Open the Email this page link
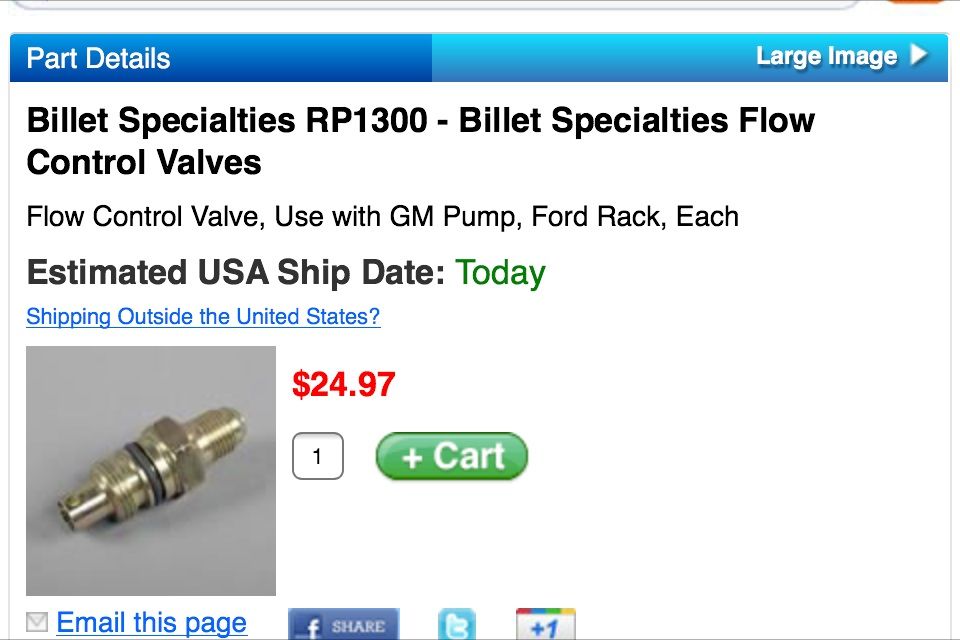This screenshot has width=960, height=640. click(x=151, y=623)
